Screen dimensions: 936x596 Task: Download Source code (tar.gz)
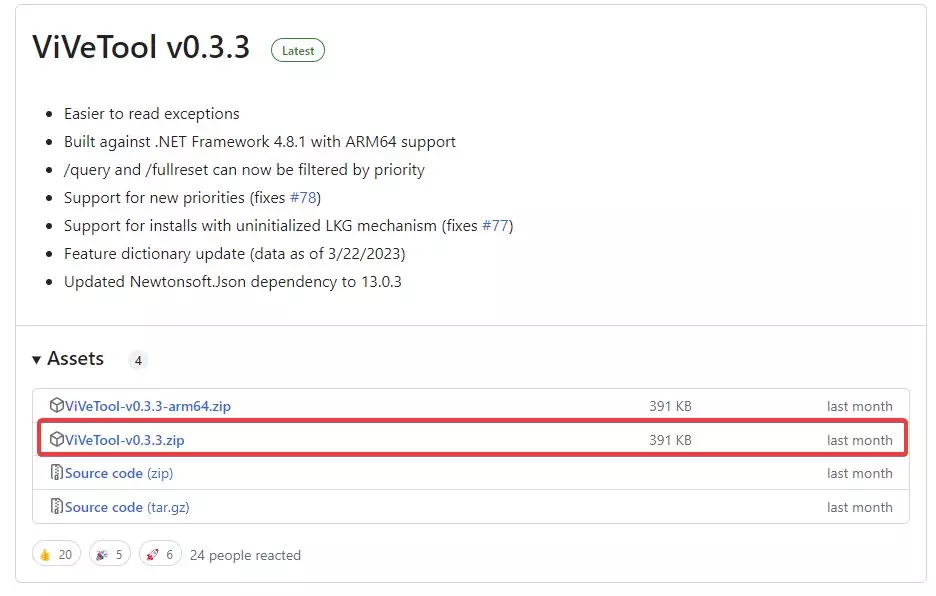click(x=127, y=507)
